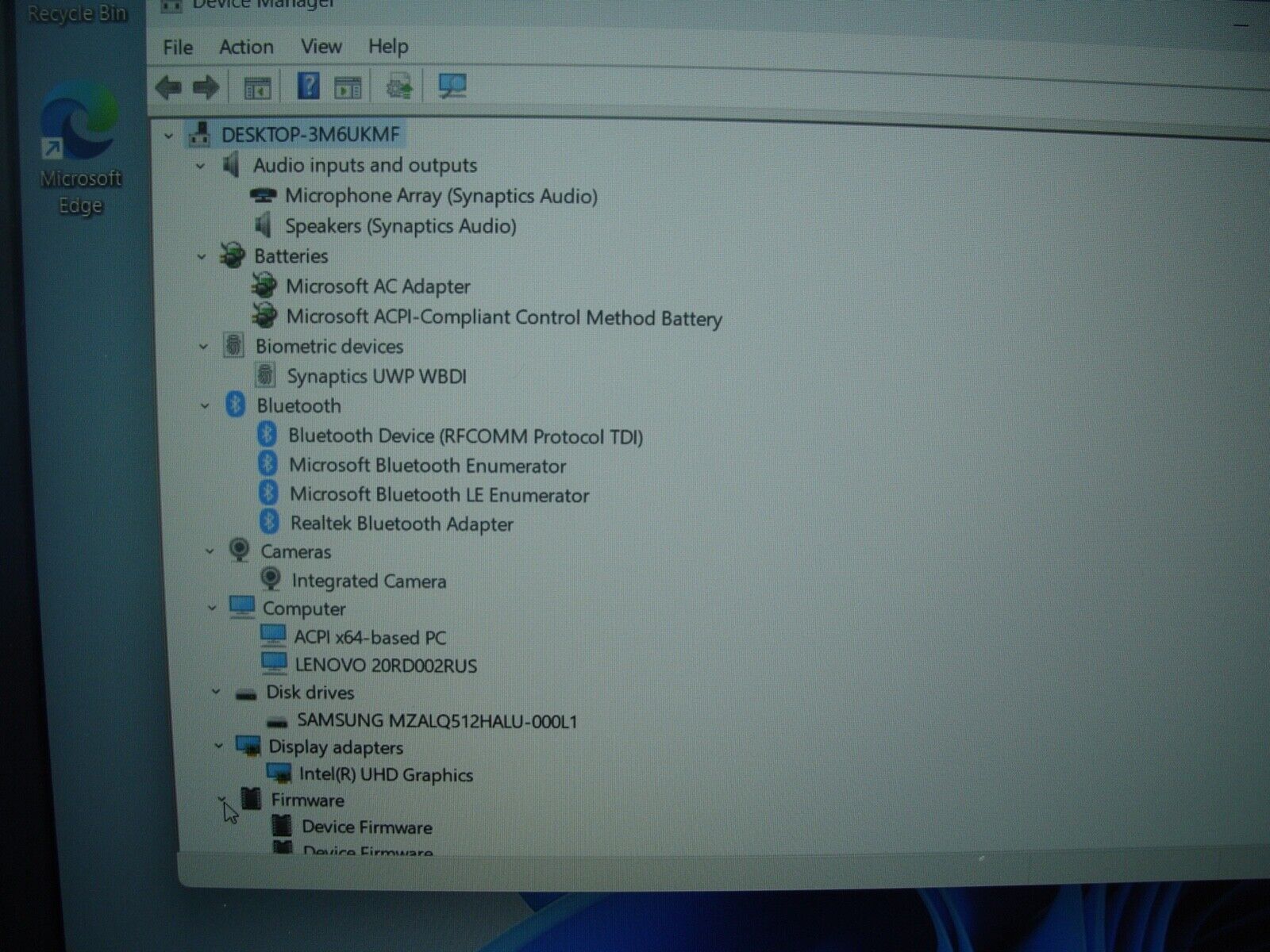Image resolution: width=1270 pixels, height=952 pixels.
Task: Click icon beside Intel(R) UHD Graphics
Action: 279,773
